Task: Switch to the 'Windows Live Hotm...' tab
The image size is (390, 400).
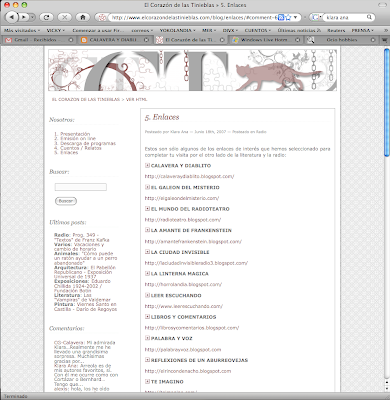Action: [265, 40]
